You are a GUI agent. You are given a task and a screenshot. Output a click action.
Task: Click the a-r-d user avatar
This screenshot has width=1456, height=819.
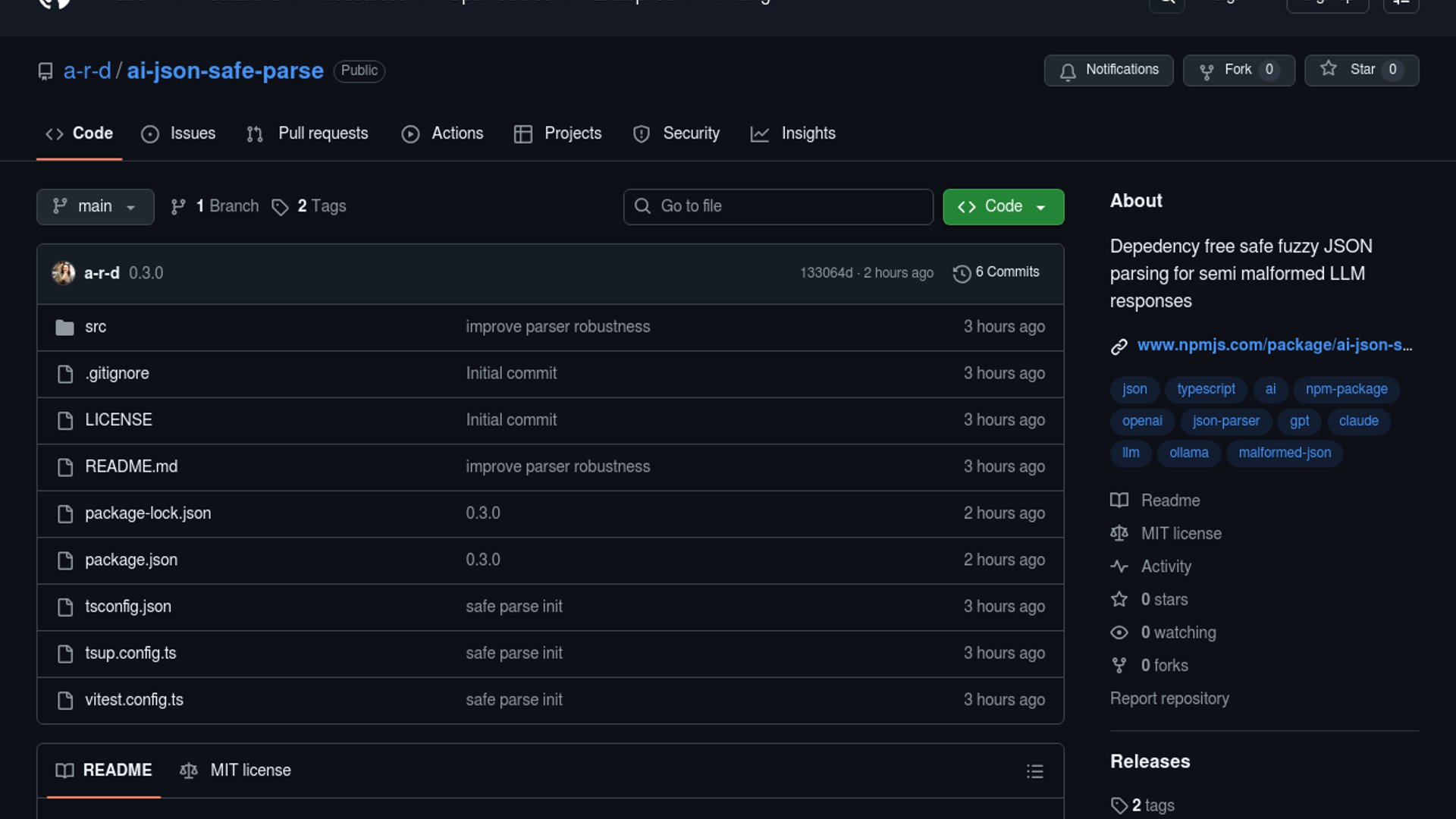pos(63,273)
